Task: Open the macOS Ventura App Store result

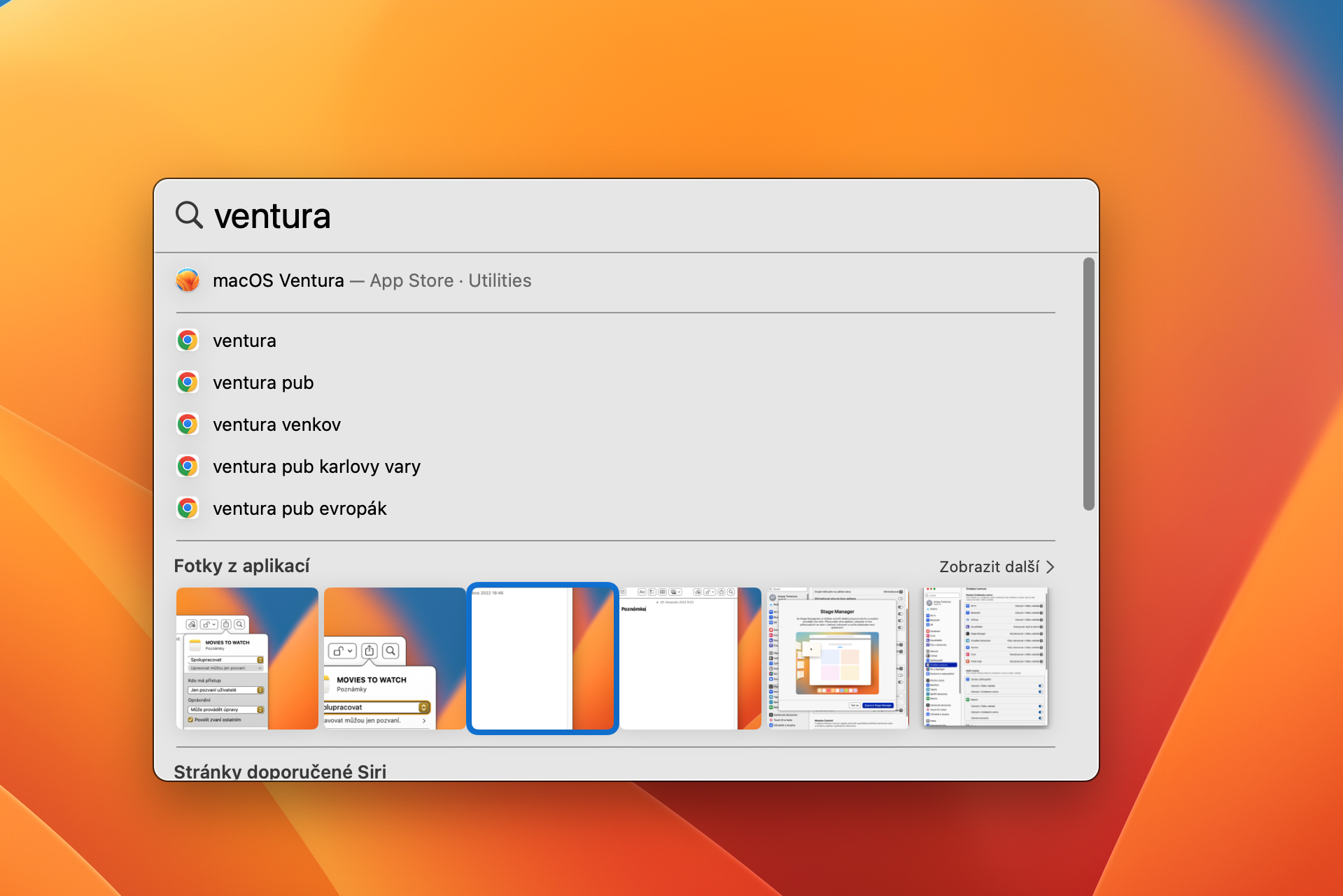Action: pyautogui.click(x=616, y=280)
